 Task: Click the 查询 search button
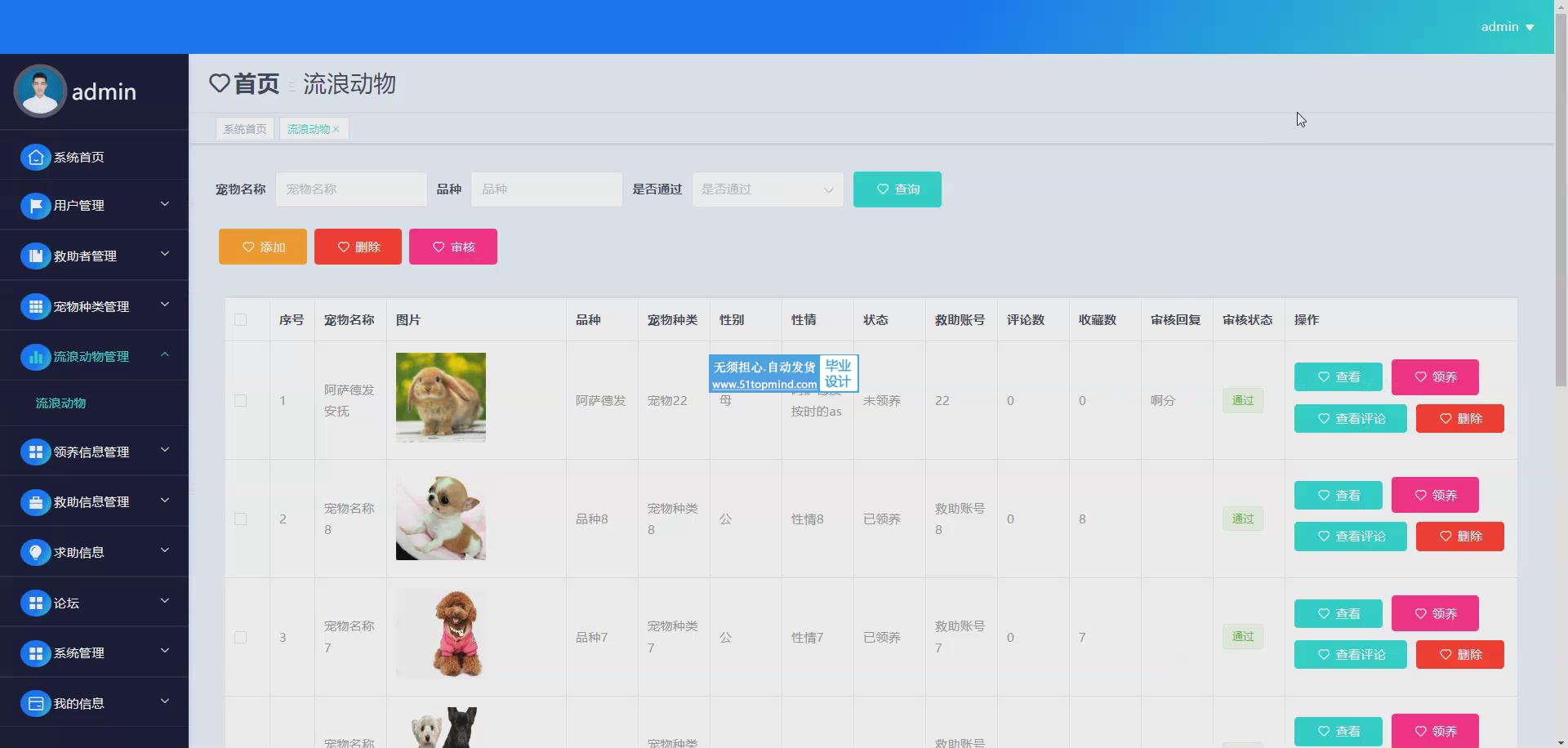coord(897,189)
